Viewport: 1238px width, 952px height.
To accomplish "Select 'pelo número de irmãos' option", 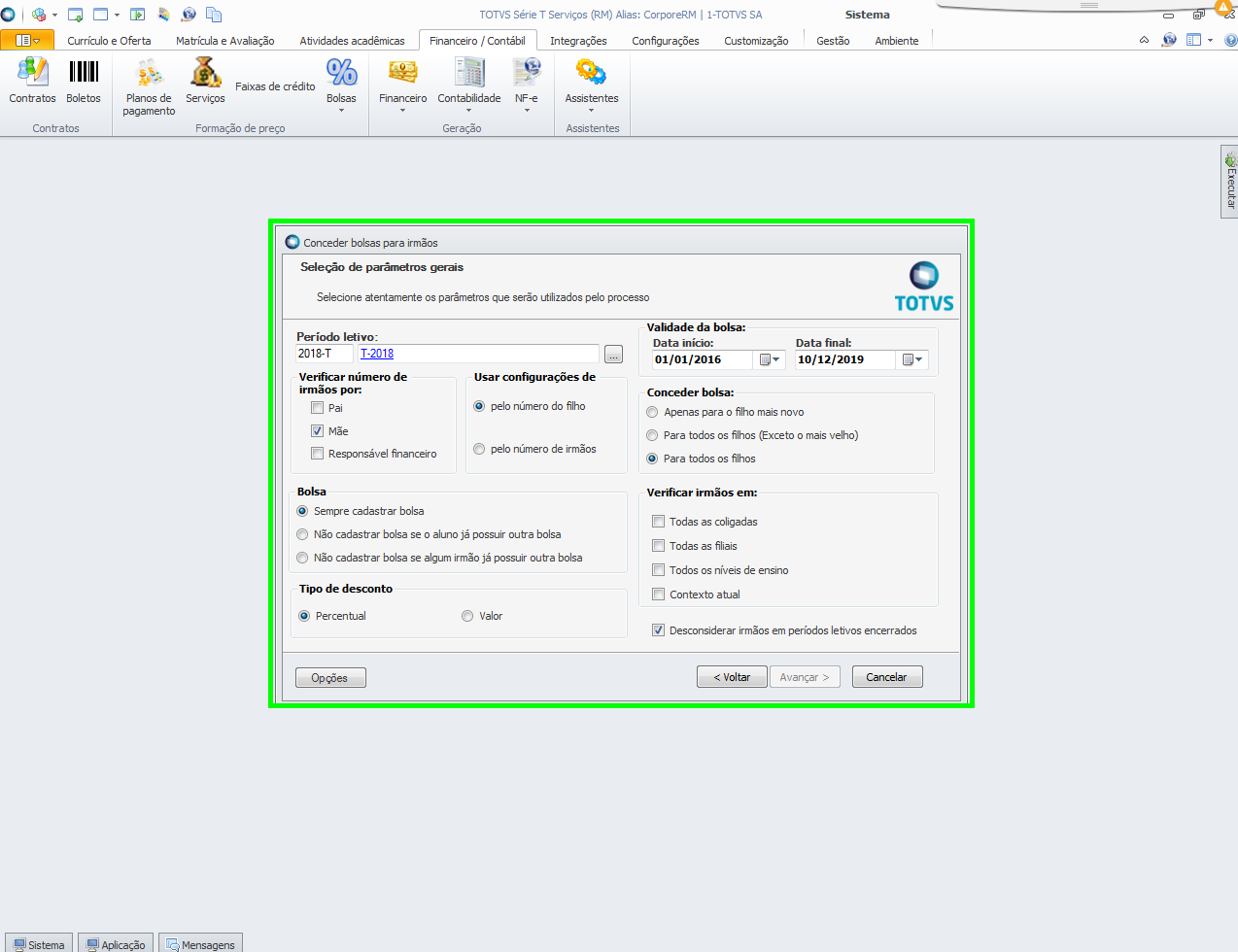I will 479,449.
